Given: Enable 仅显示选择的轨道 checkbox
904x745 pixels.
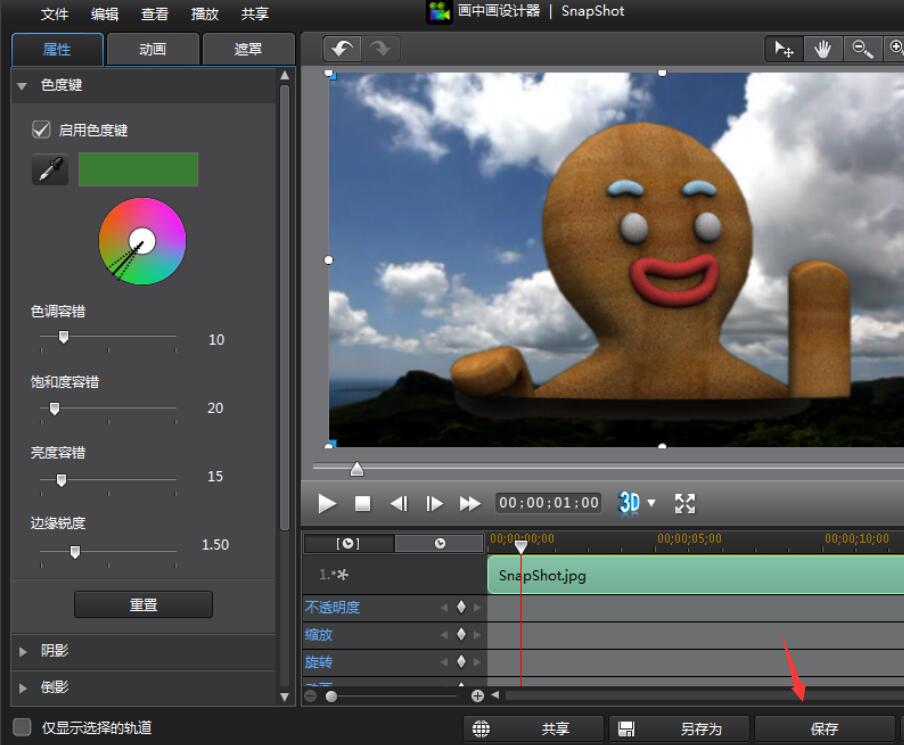Looking at the screenshot, I should click(22, 727).
